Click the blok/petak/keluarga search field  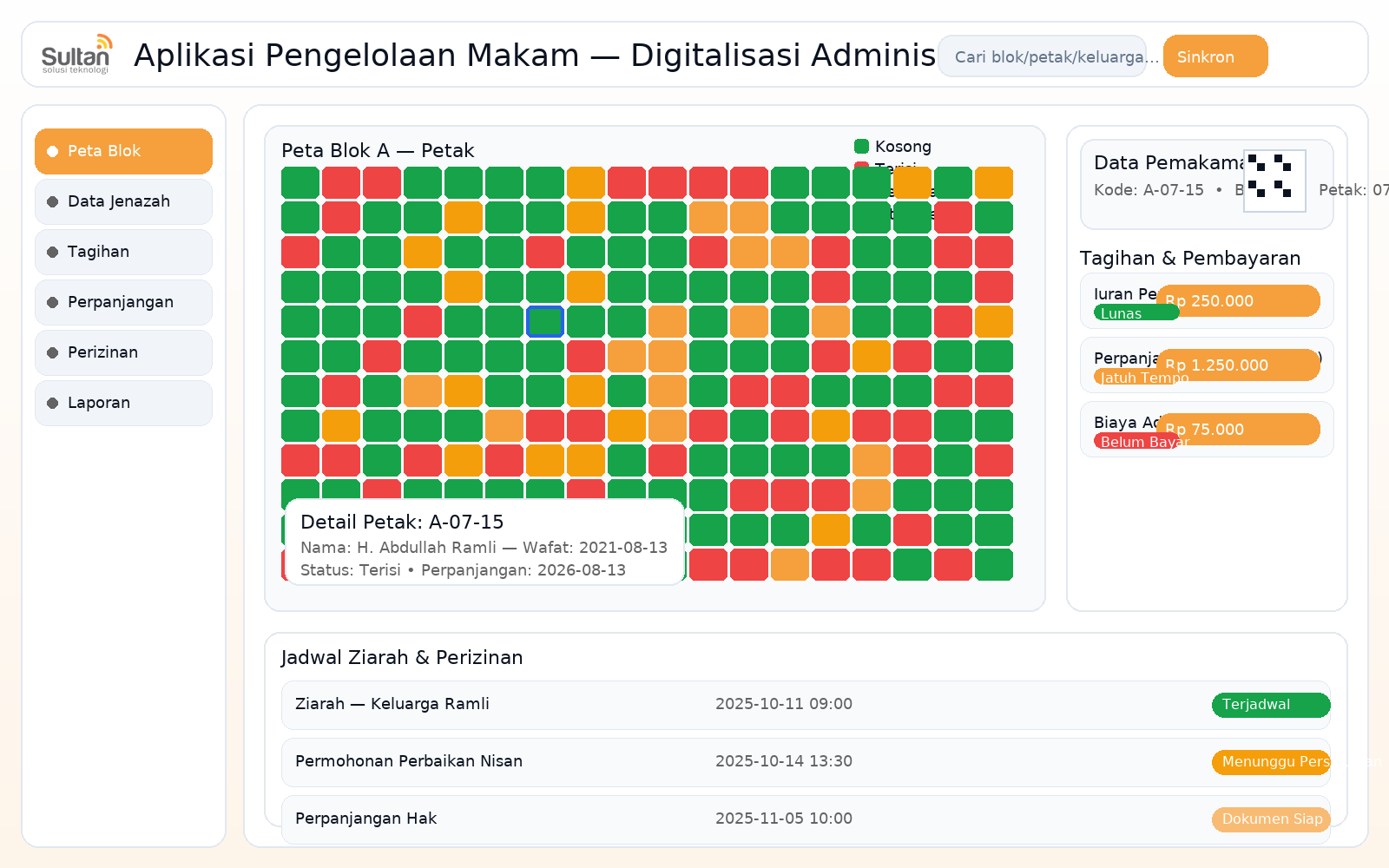(x=1042, y=56)
